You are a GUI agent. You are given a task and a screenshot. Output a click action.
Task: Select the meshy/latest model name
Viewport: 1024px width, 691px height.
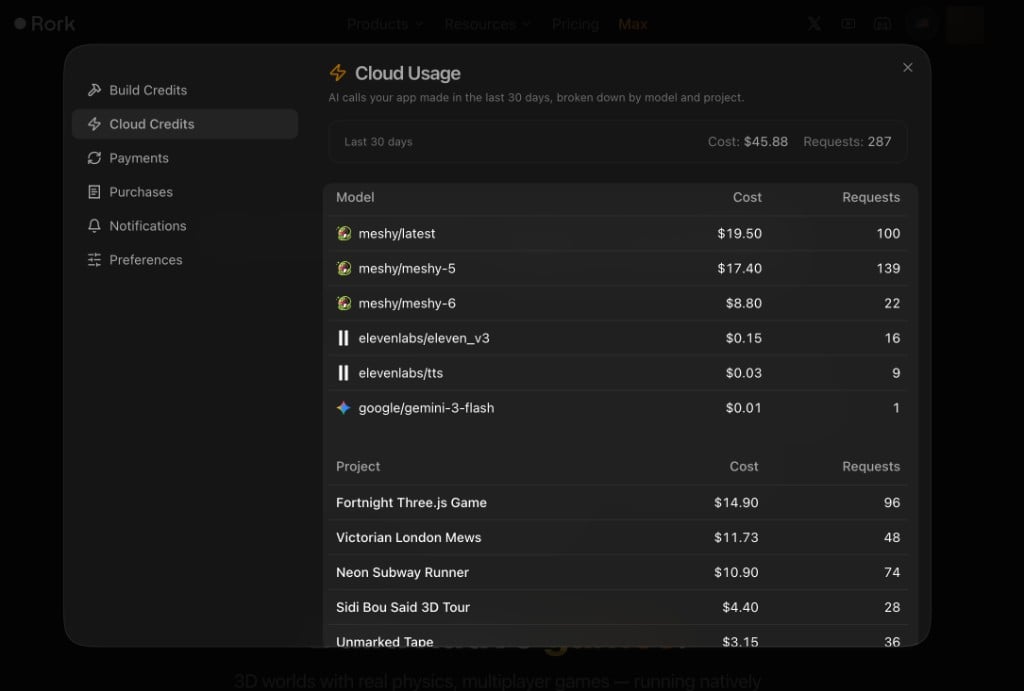[x=396, y=234]
